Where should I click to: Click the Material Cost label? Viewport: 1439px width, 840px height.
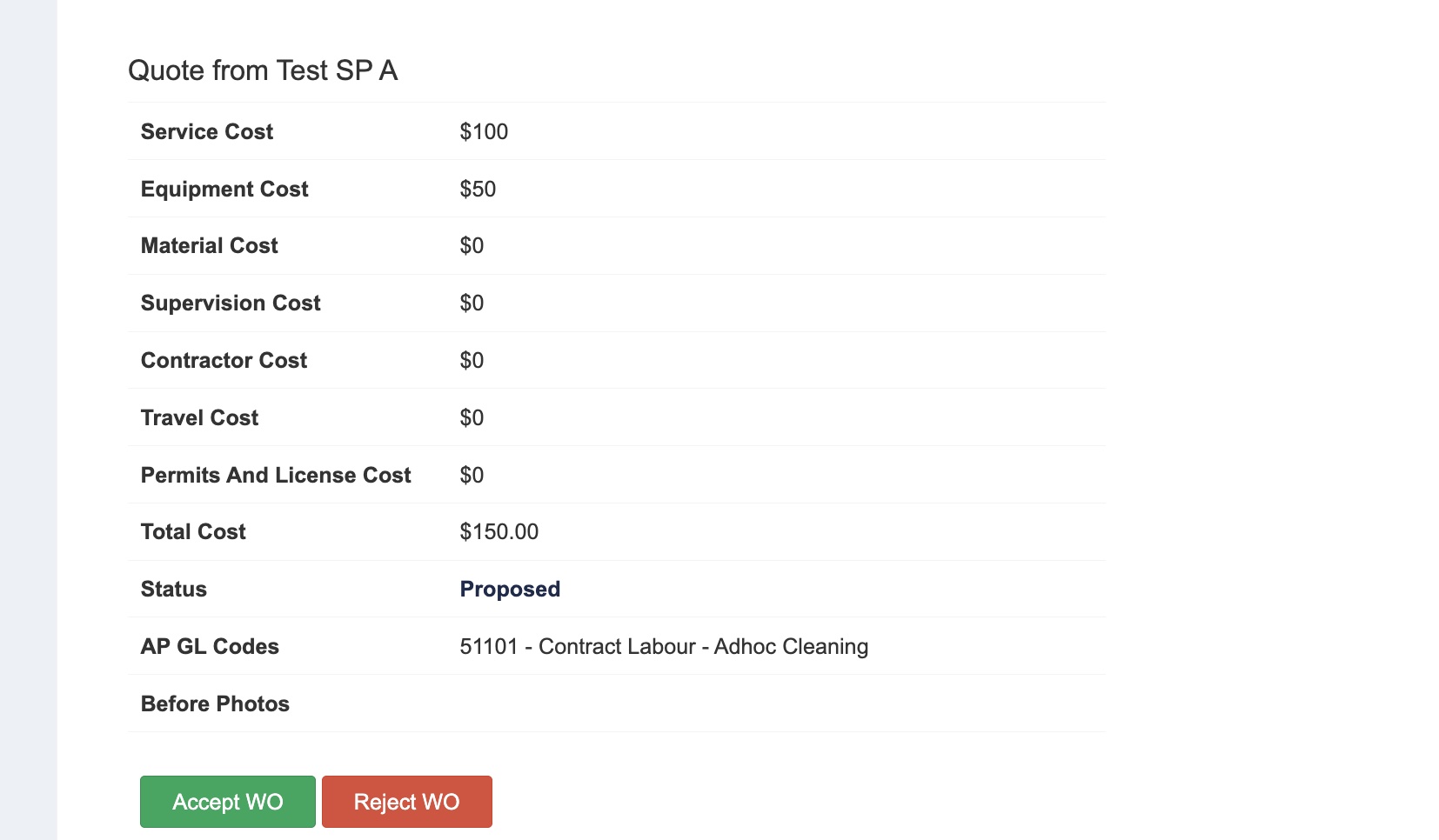point(209,246)
